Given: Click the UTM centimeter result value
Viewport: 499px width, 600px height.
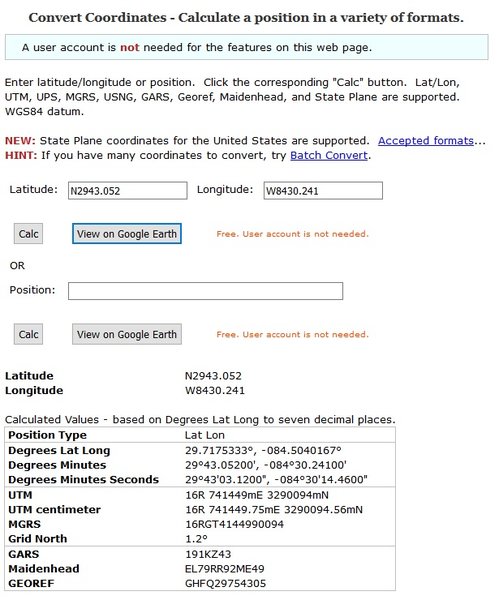Looking at the screenshot, I should click(274, 510).
